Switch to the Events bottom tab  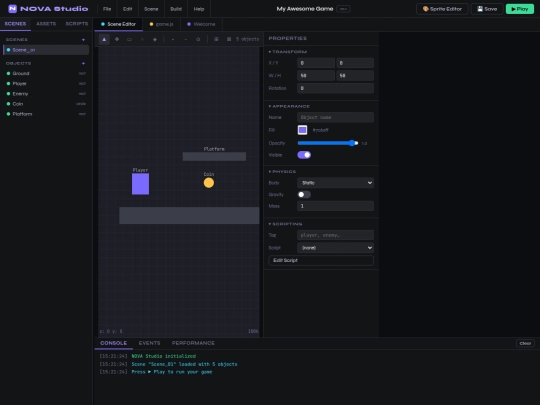tap(149, 343)
